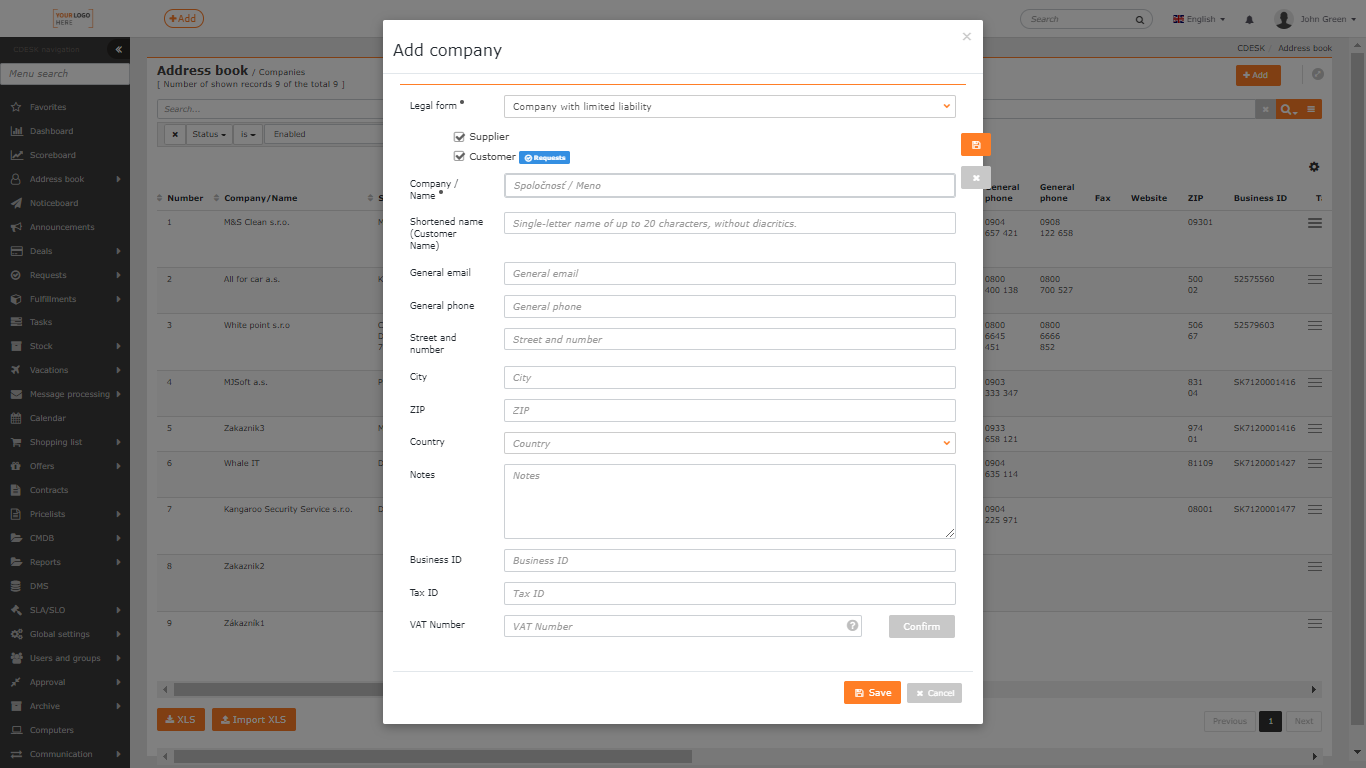The image size is (1366, 768).
Task: Open the notifications bell
Action: pos(1249,19)
